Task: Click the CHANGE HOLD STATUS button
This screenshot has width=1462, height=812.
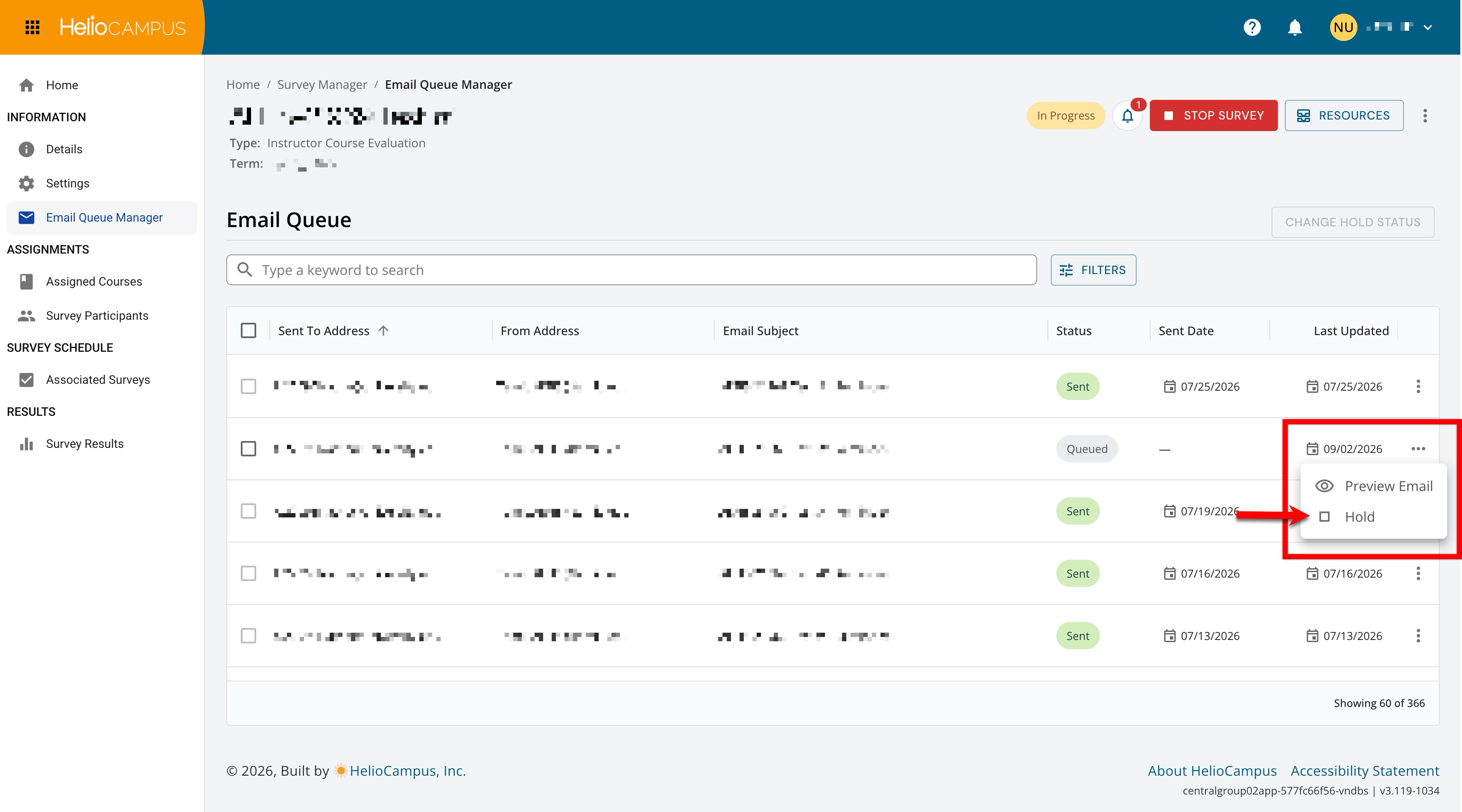Action: [1352, 222]
